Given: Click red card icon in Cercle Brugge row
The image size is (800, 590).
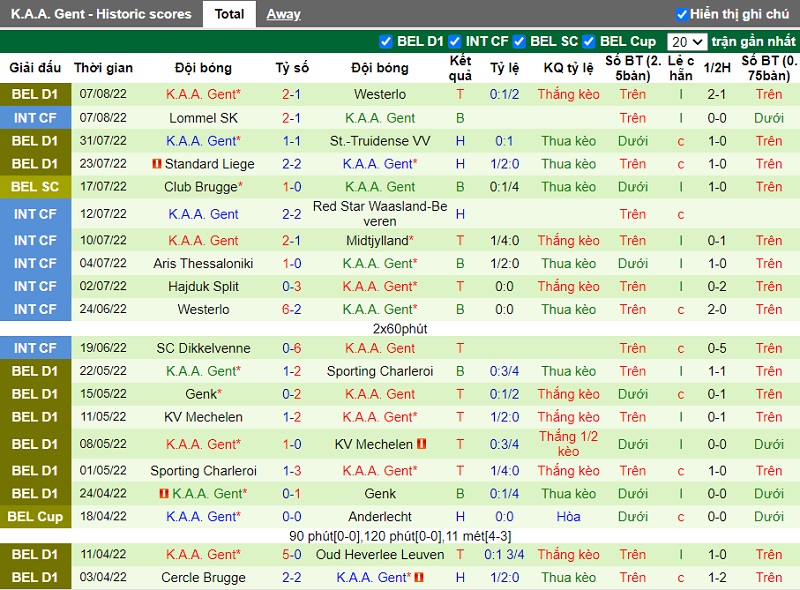Looking at the screenshot, I should (x=422, y=578).
